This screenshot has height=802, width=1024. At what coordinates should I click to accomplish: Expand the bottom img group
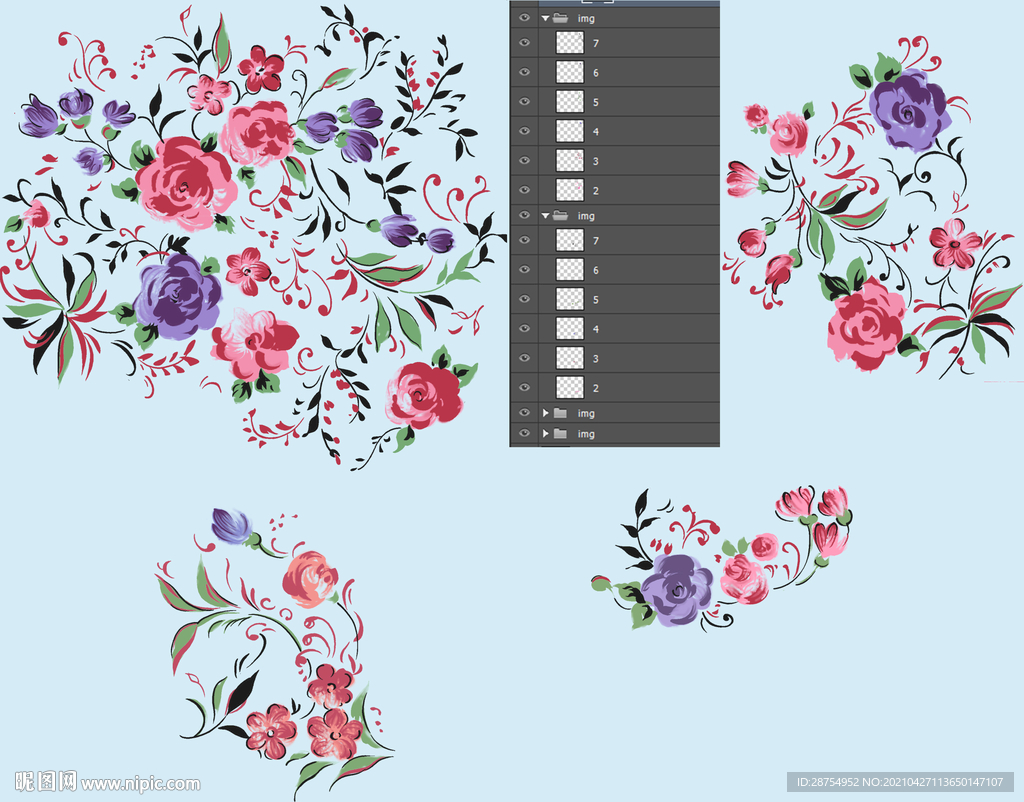tap(545, 434)
